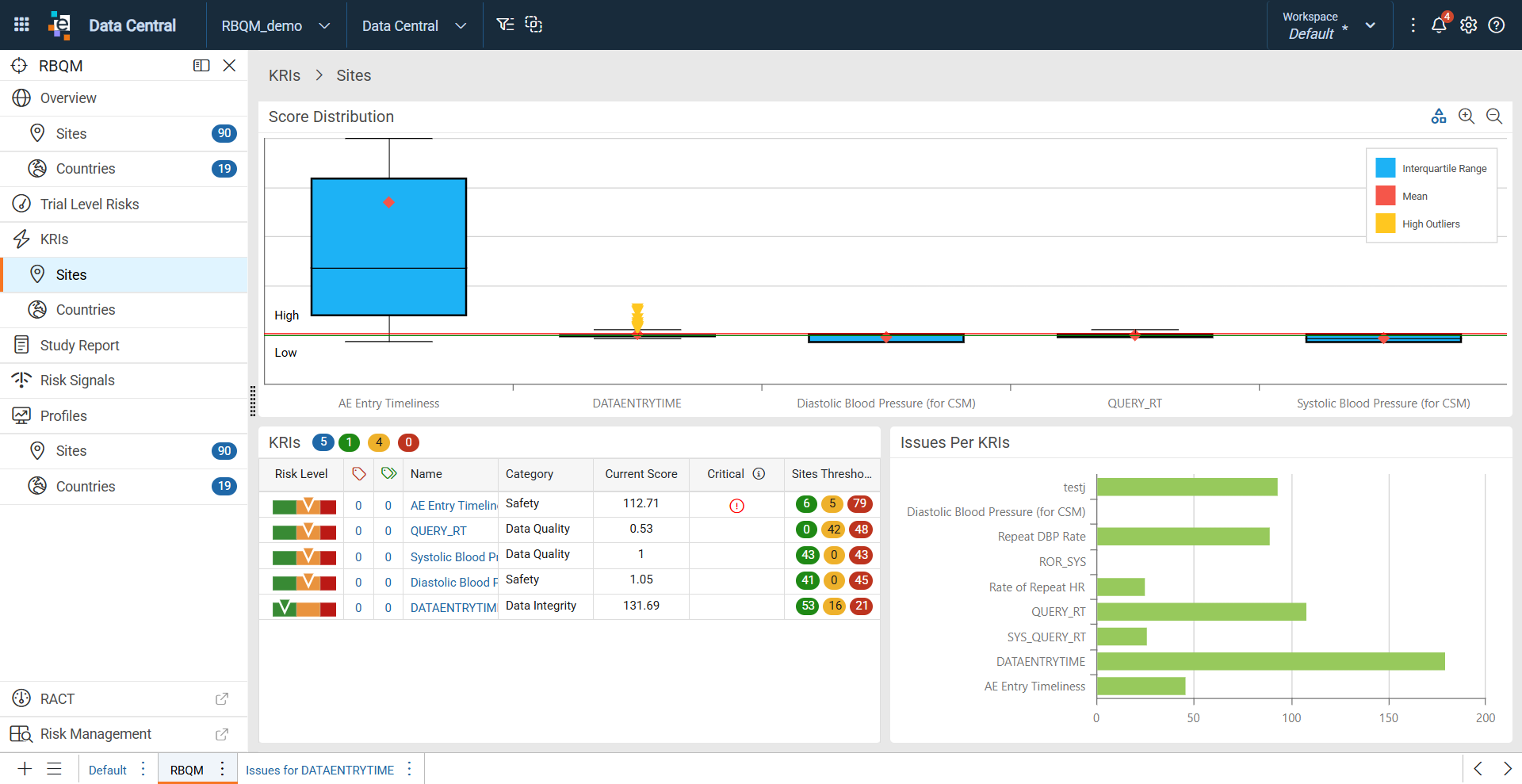Viewport: 1522px width, 784px height.
Task: Open settings gear
Action: 1468,25
